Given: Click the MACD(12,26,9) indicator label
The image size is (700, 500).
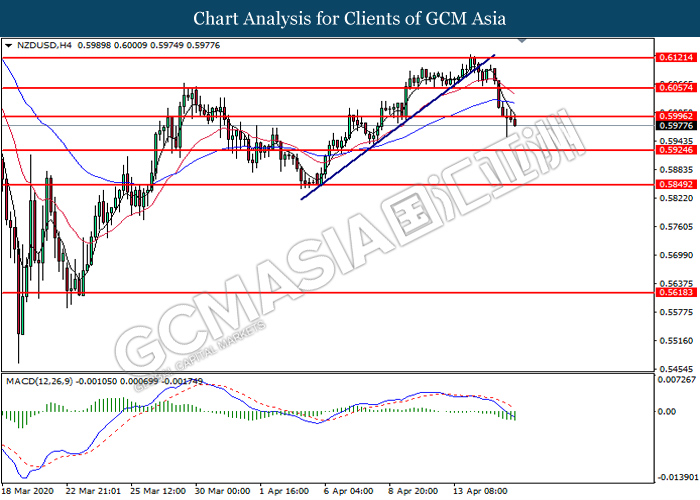Looking at the screenshot, I should [x=39, y=382].
